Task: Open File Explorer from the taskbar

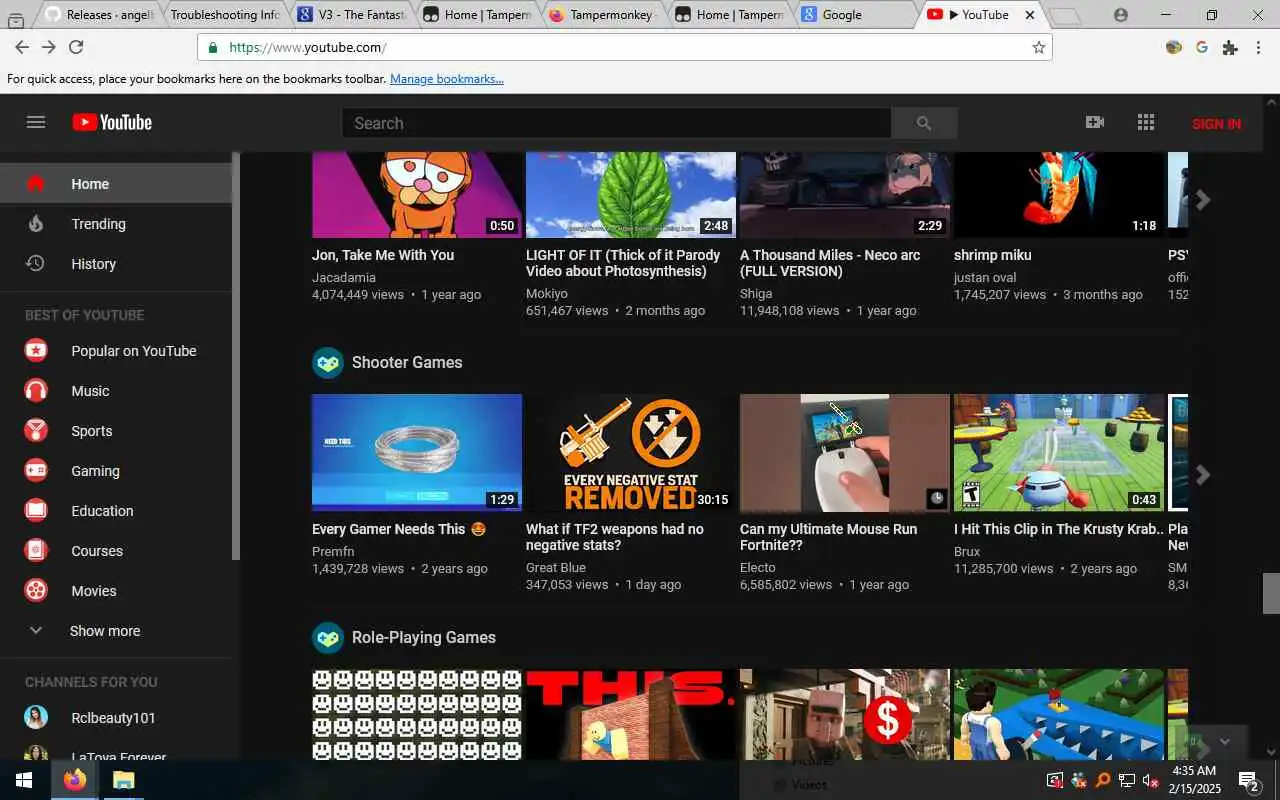Action: click(x=123, y=780)
